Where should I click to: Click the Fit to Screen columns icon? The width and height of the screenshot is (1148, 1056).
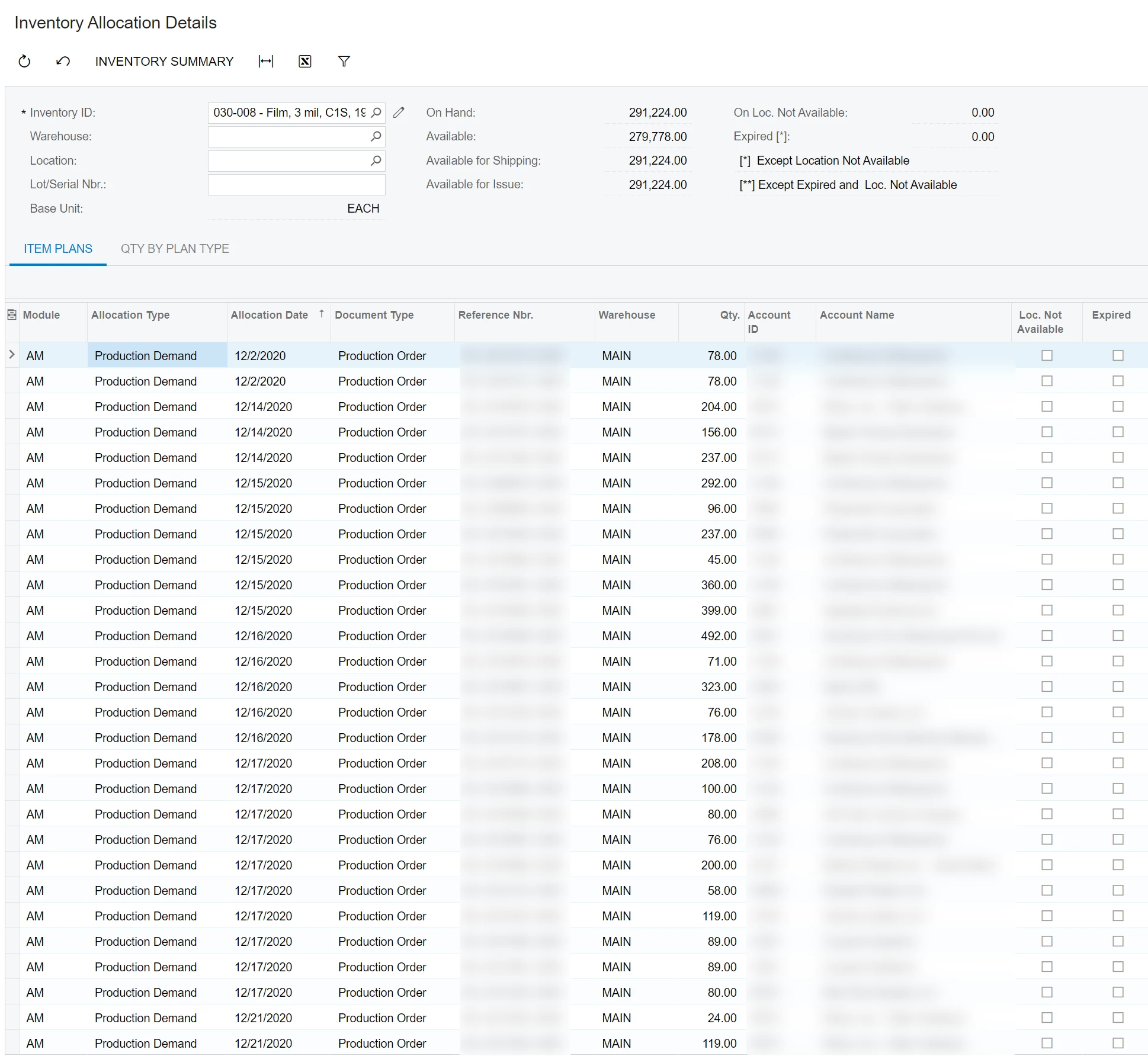266,62
